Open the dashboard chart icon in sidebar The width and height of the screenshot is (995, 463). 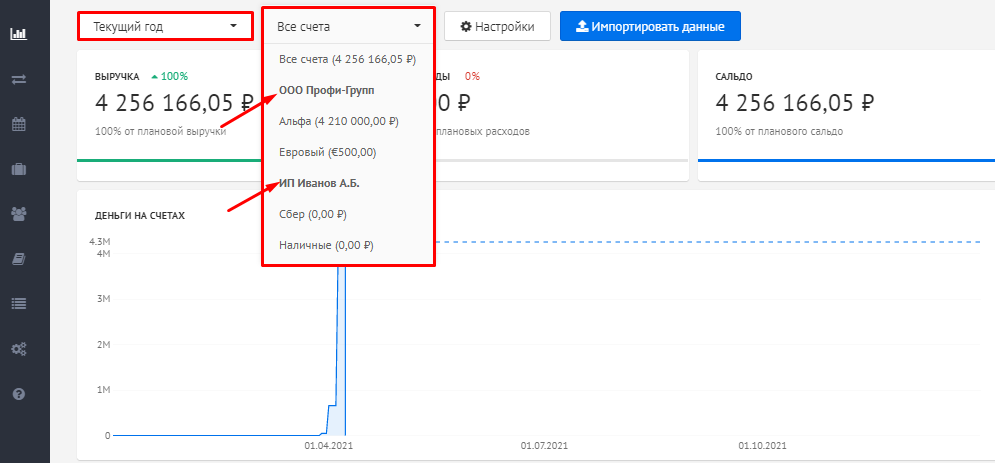(x=19, y=34)
